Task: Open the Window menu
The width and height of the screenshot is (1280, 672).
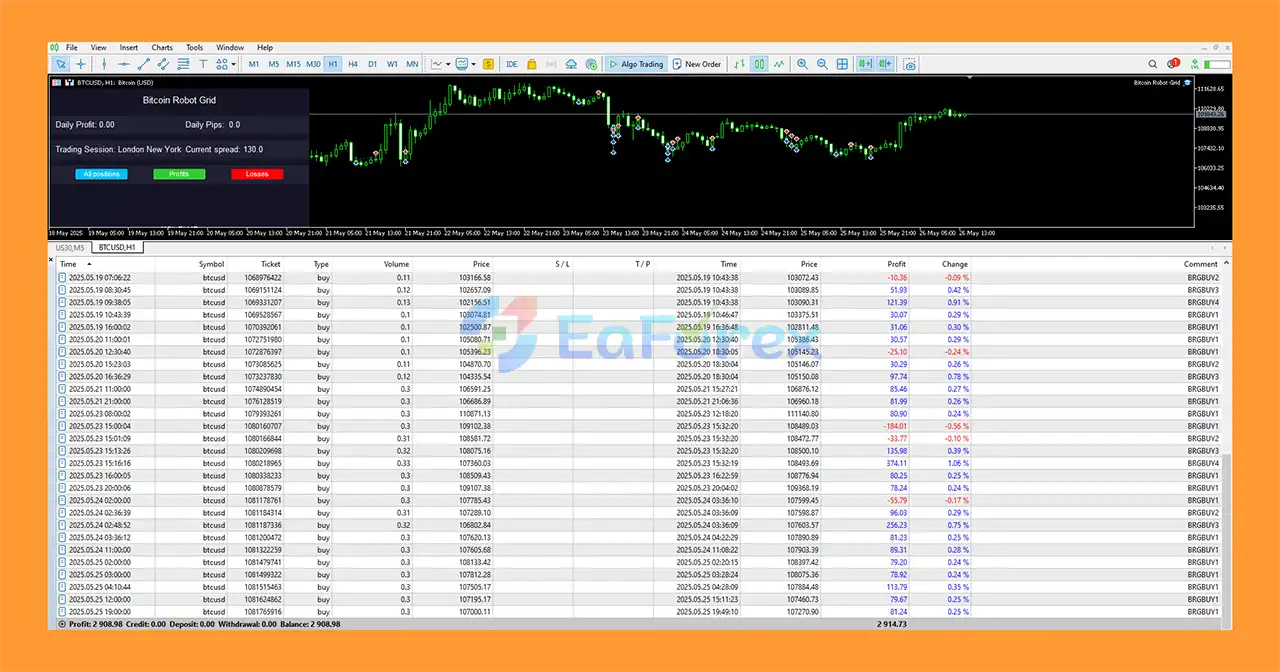Action: (230, 47)
